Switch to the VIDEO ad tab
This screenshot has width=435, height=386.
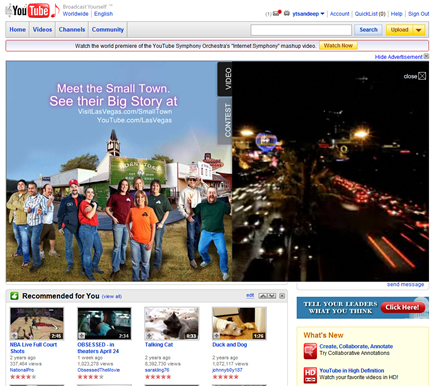225,79
